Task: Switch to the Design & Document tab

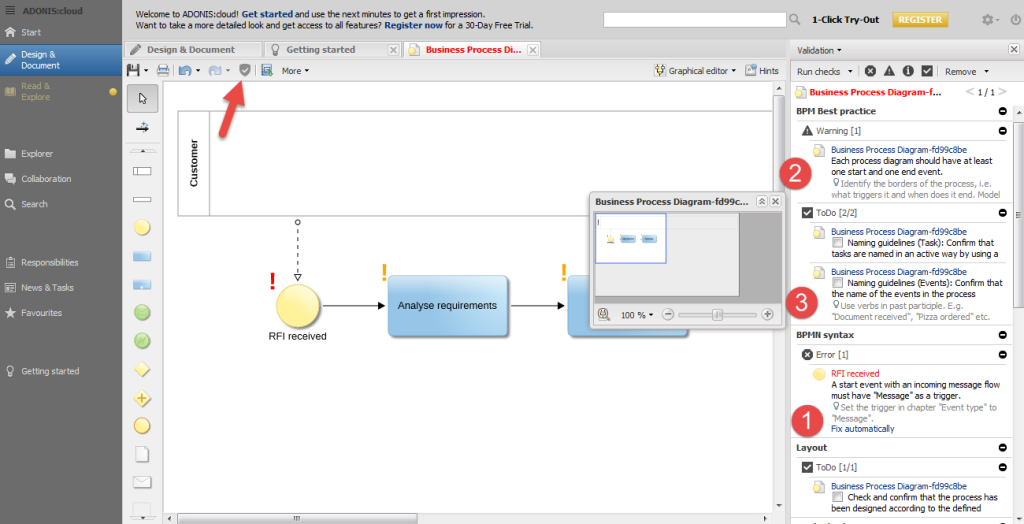Action: click(192, 50)
